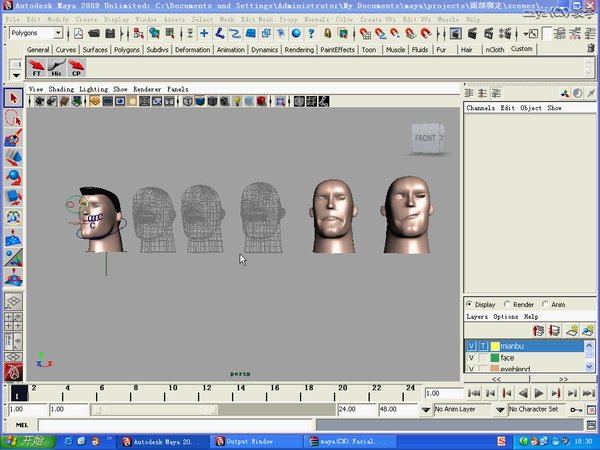This screenshot has width=600, height=450.
Task: Open the Render View window icon
Action: pyautogui.click(x=455, y=34)
